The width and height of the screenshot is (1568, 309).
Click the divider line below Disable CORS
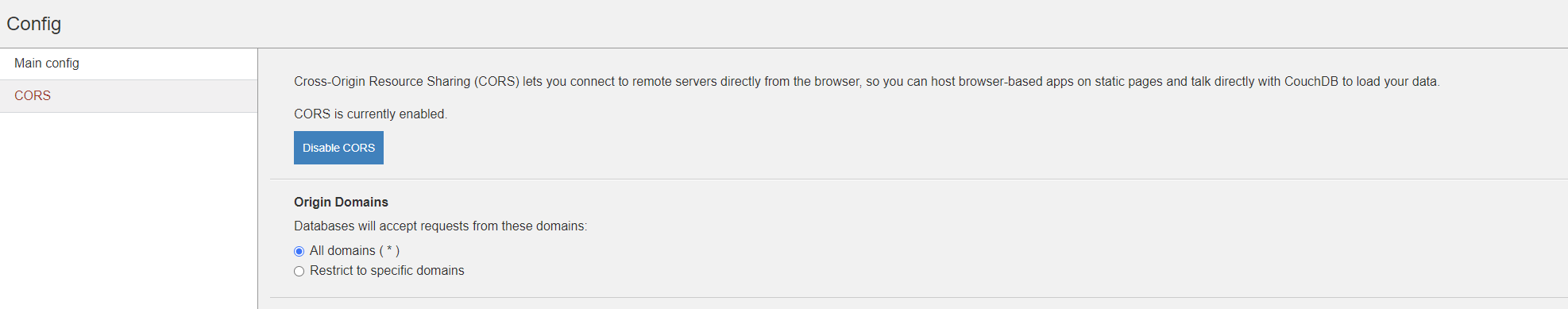coord(919,180)
